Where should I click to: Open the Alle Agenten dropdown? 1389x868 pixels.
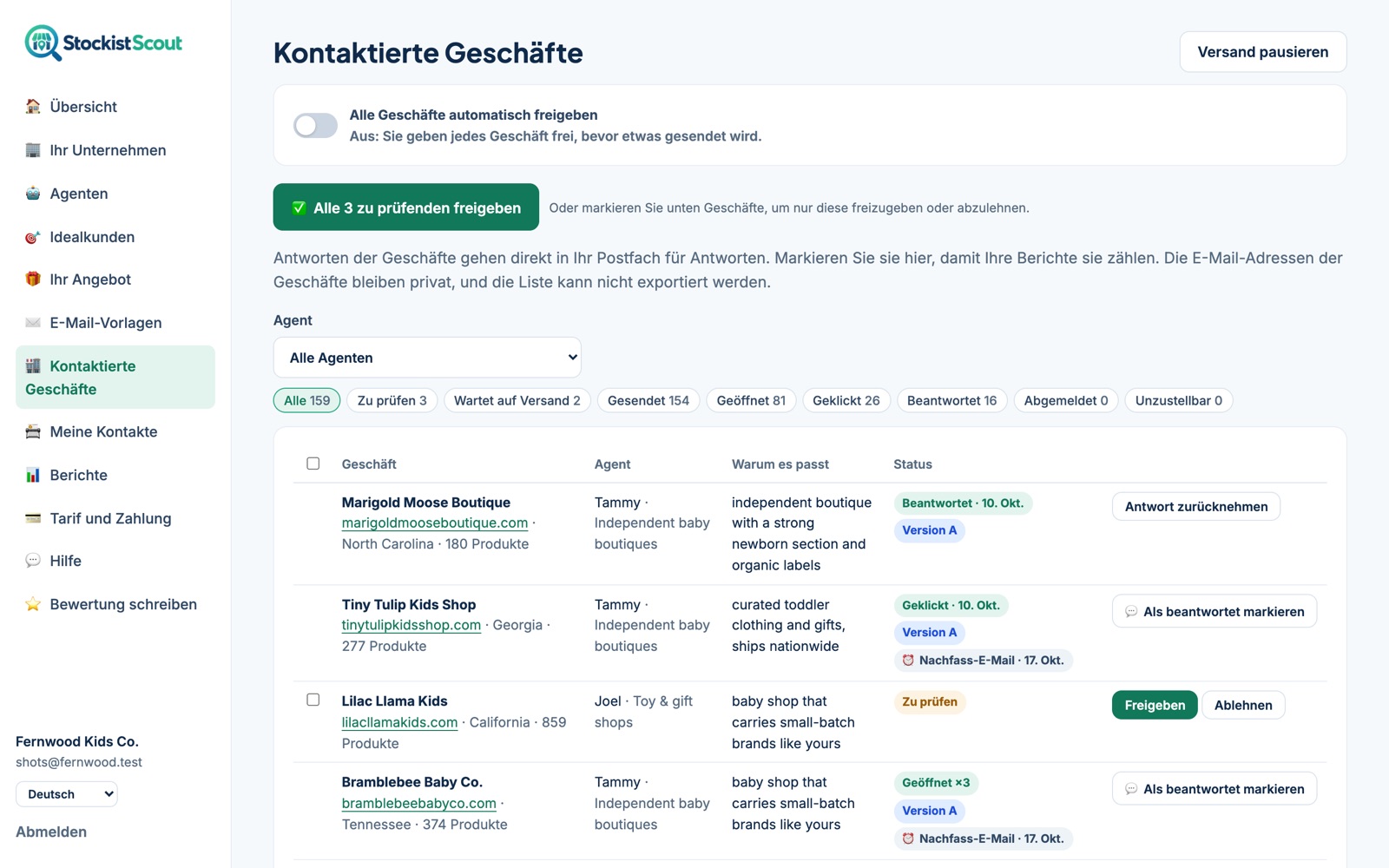pos(427,358)
